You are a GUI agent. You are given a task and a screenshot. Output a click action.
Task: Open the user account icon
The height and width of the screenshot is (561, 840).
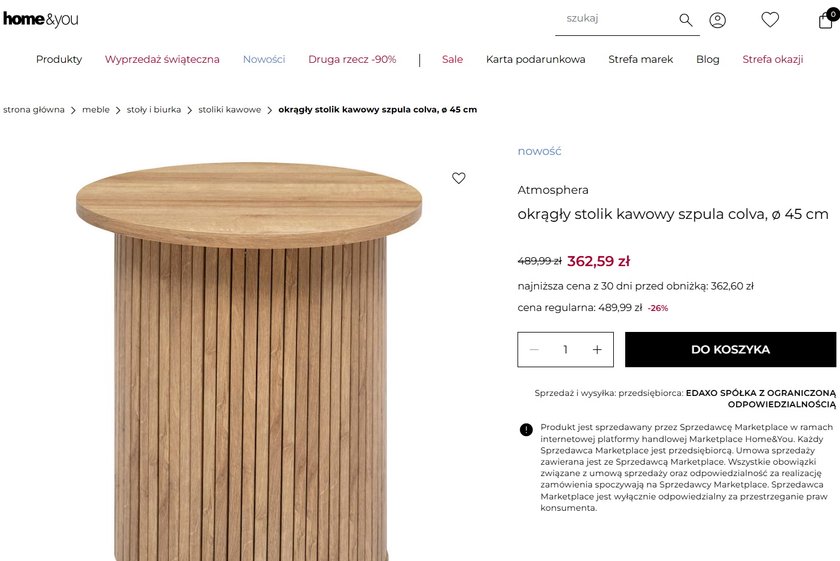(x=718, y=20)
